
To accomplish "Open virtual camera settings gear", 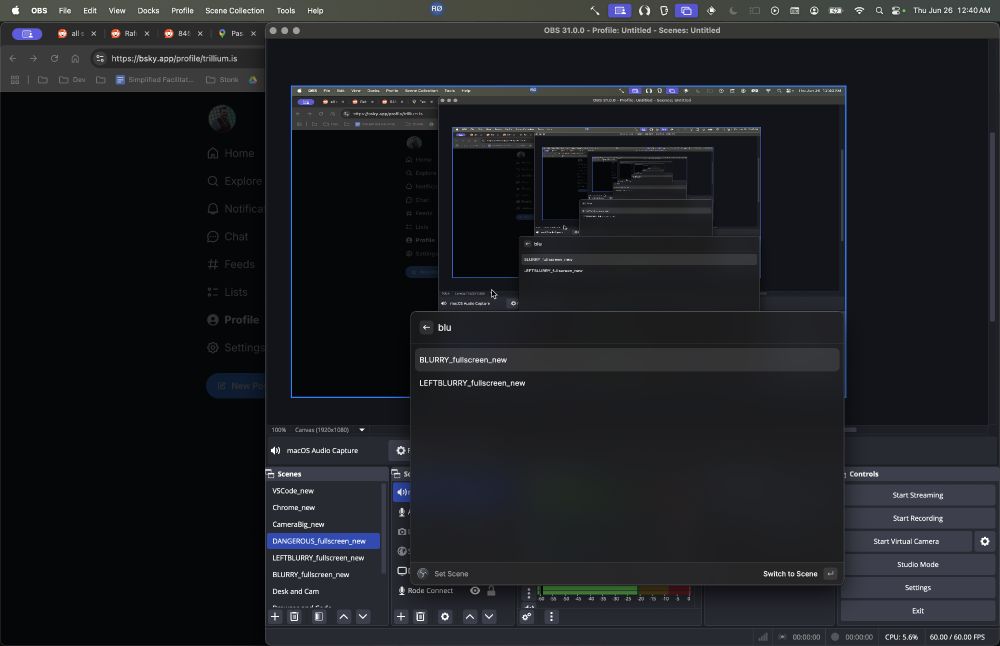I will [985, 541].
